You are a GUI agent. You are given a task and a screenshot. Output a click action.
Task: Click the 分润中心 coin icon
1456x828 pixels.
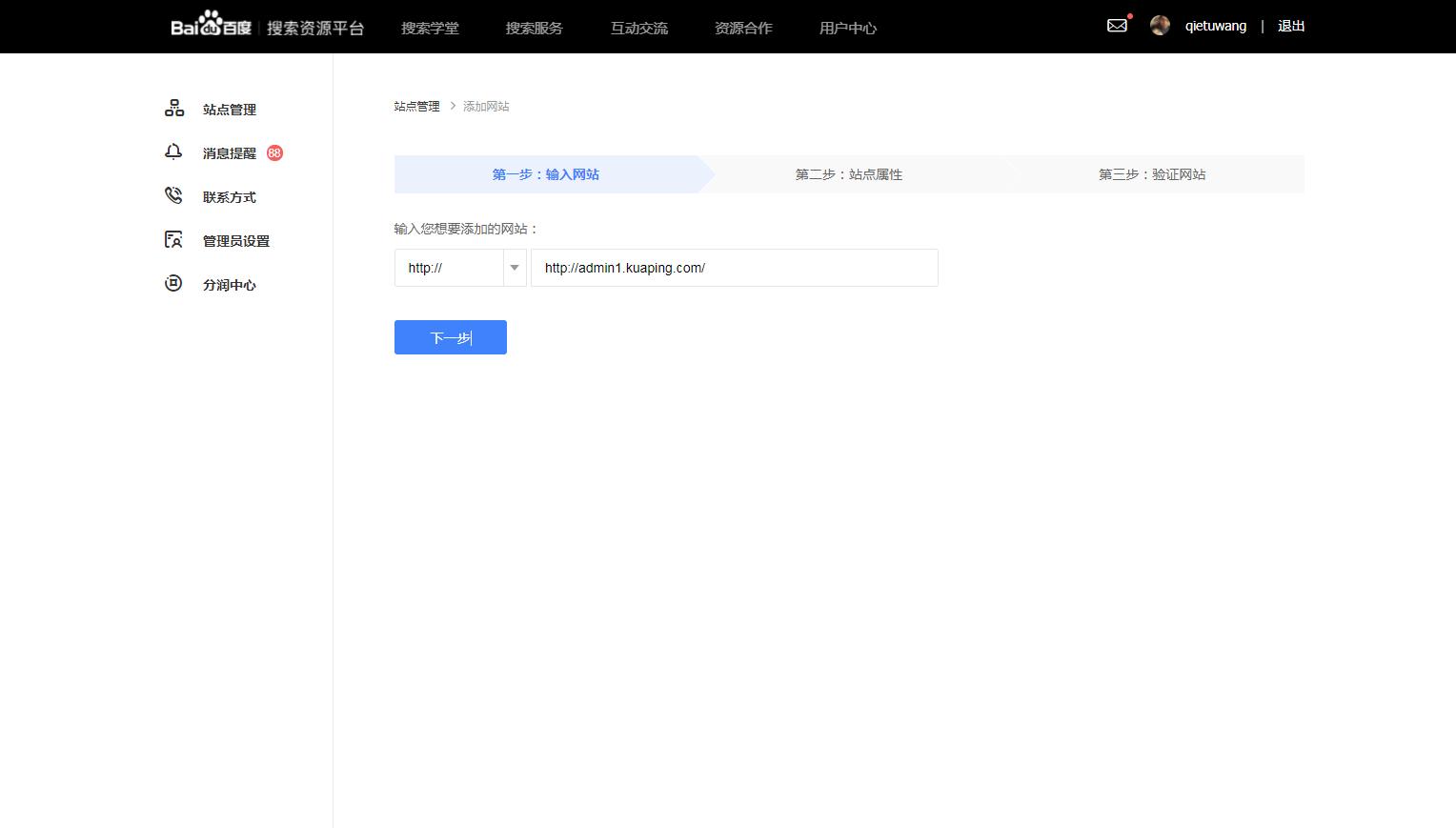click(x=173, y=284)
